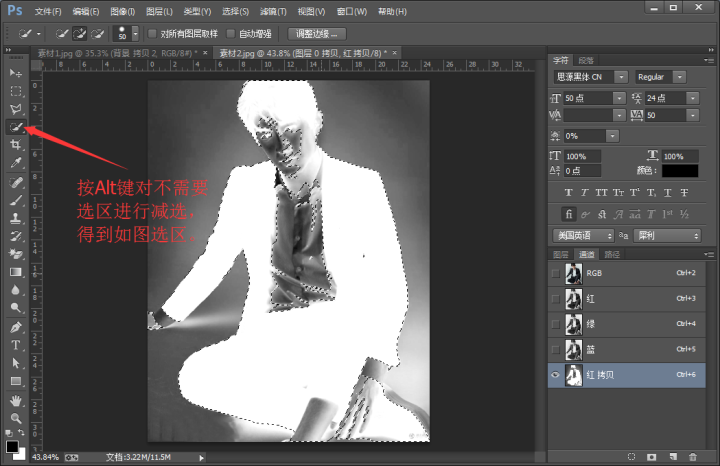Select the Move tool

16,73
